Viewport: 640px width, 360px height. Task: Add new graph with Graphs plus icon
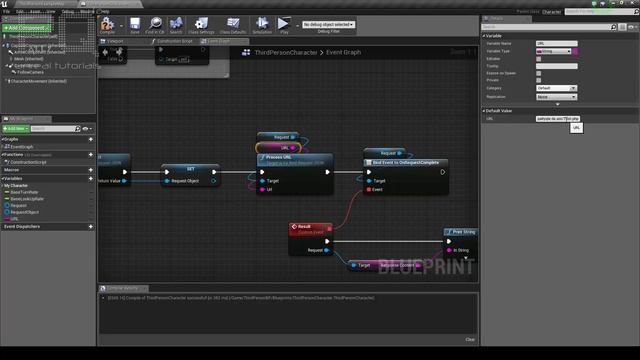coord(91,139)
